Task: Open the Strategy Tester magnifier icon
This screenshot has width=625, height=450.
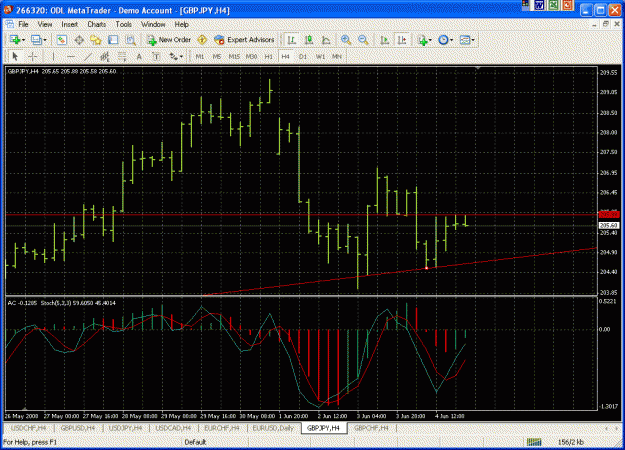Action: tap(130, 40)
